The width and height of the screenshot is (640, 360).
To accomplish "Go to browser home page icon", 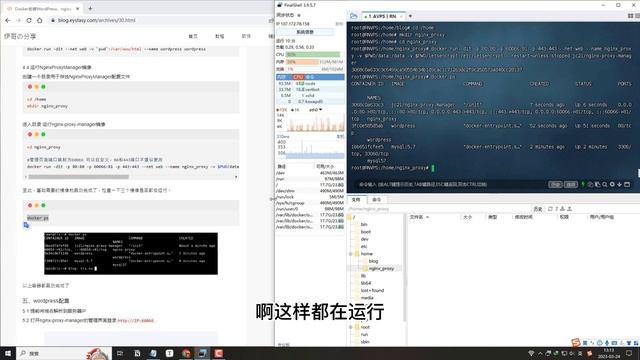I will 40,20.
